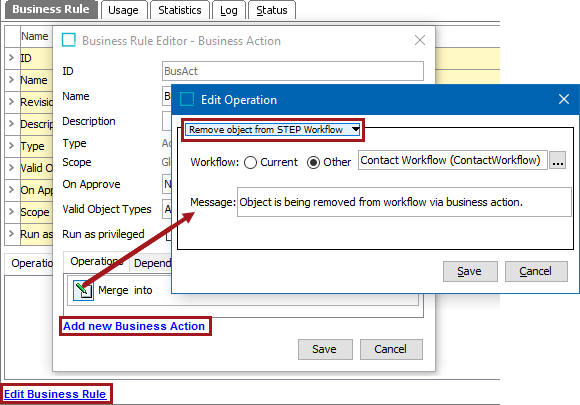Open the Statistics tab

180,10
